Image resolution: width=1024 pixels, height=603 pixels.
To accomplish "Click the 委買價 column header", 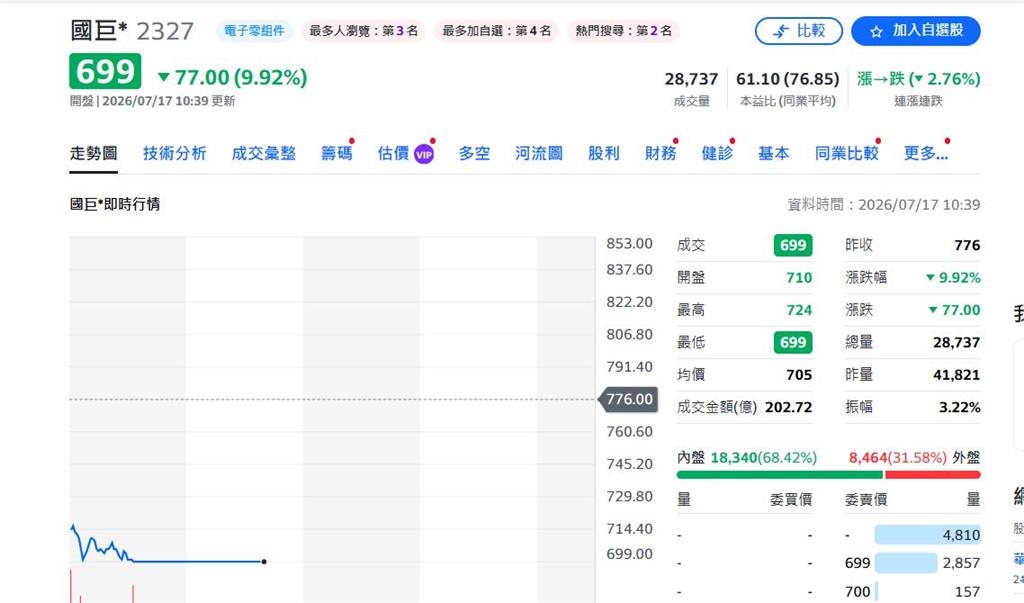I will click(791, 500).
